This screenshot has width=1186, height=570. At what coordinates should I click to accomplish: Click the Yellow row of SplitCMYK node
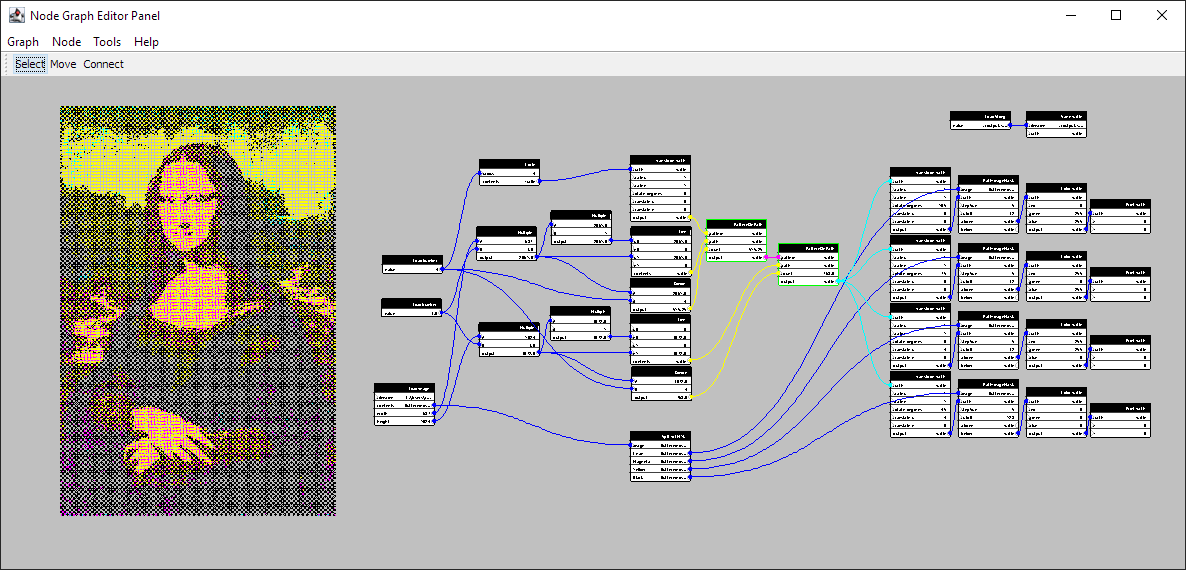660,468
